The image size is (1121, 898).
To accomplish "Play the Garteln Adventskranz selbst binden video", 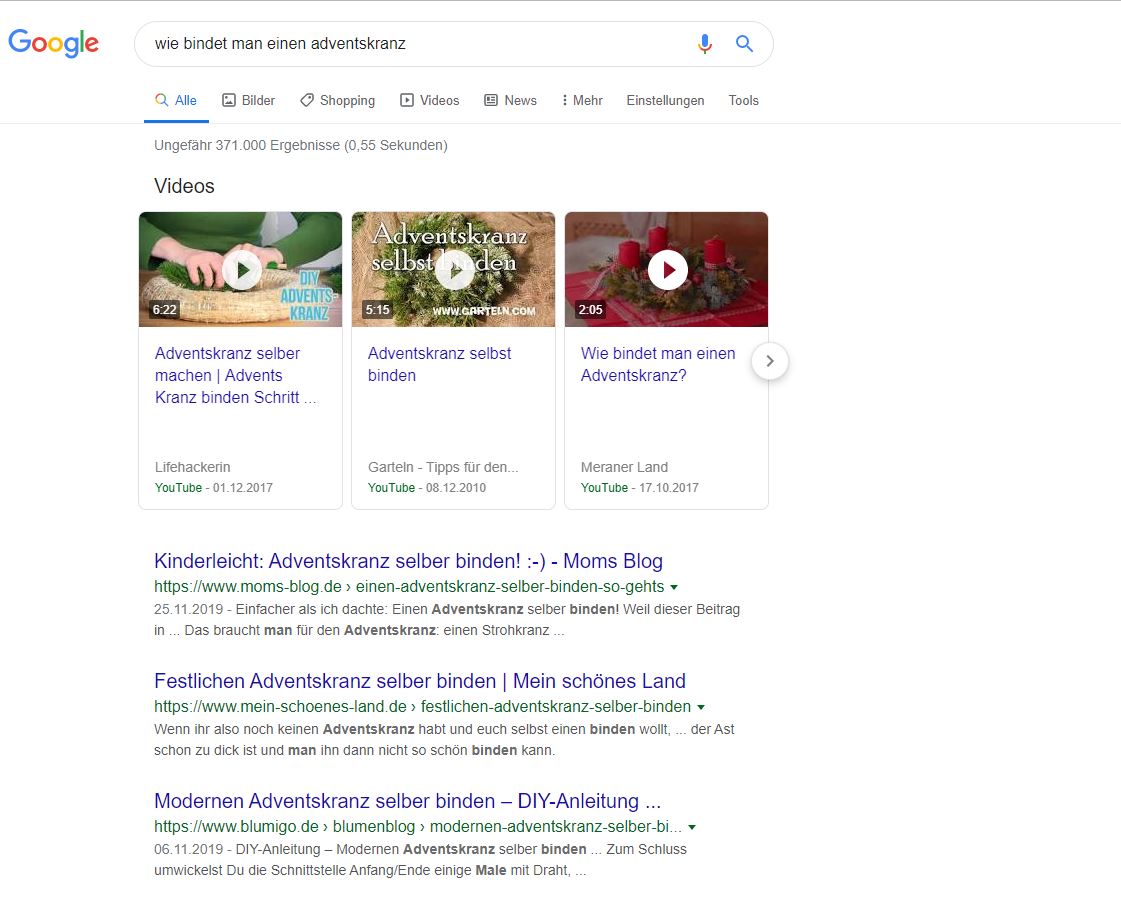I will (x=454, y=269).
